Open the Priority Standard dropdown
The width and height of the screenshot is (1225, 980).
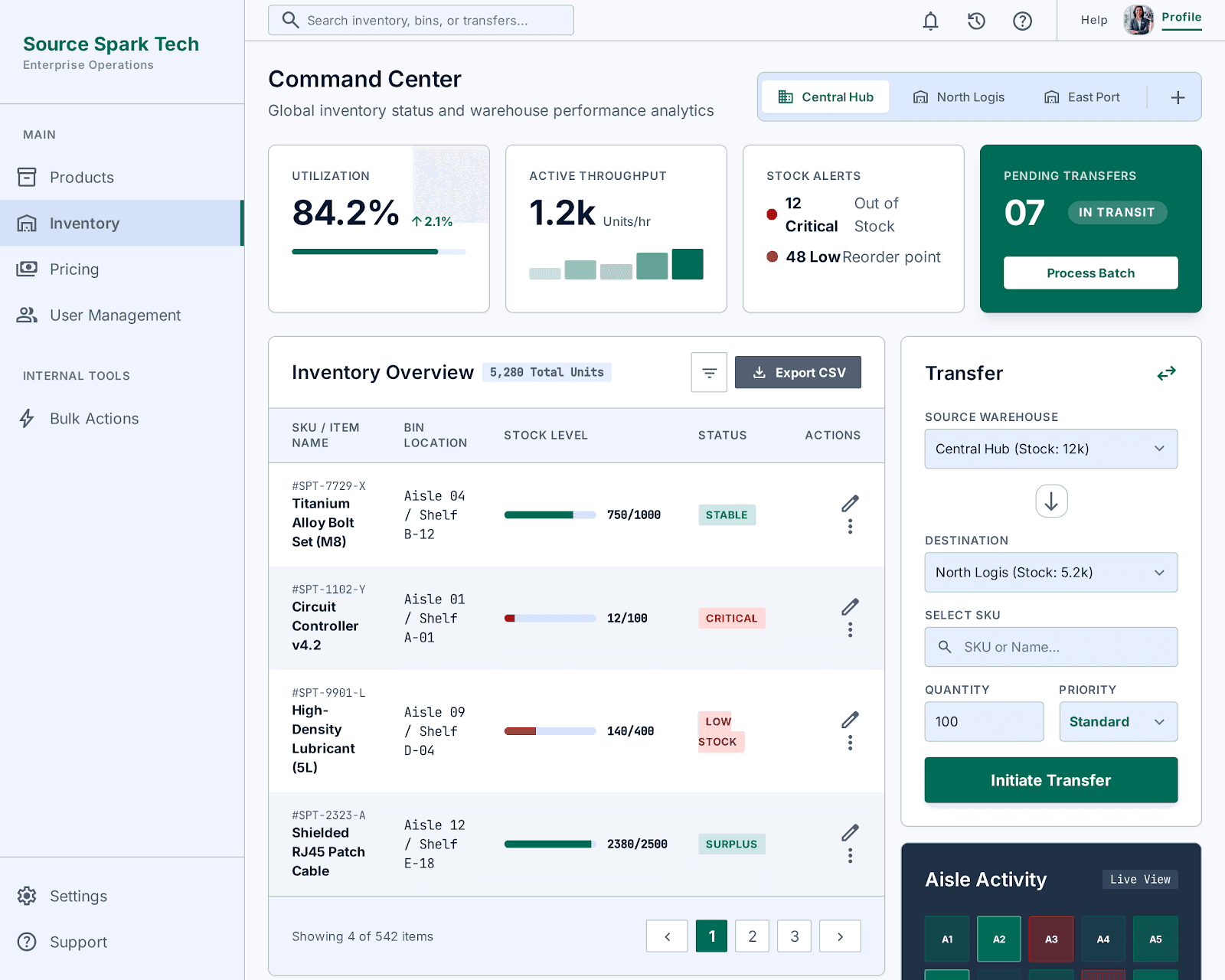(1119, 722)
